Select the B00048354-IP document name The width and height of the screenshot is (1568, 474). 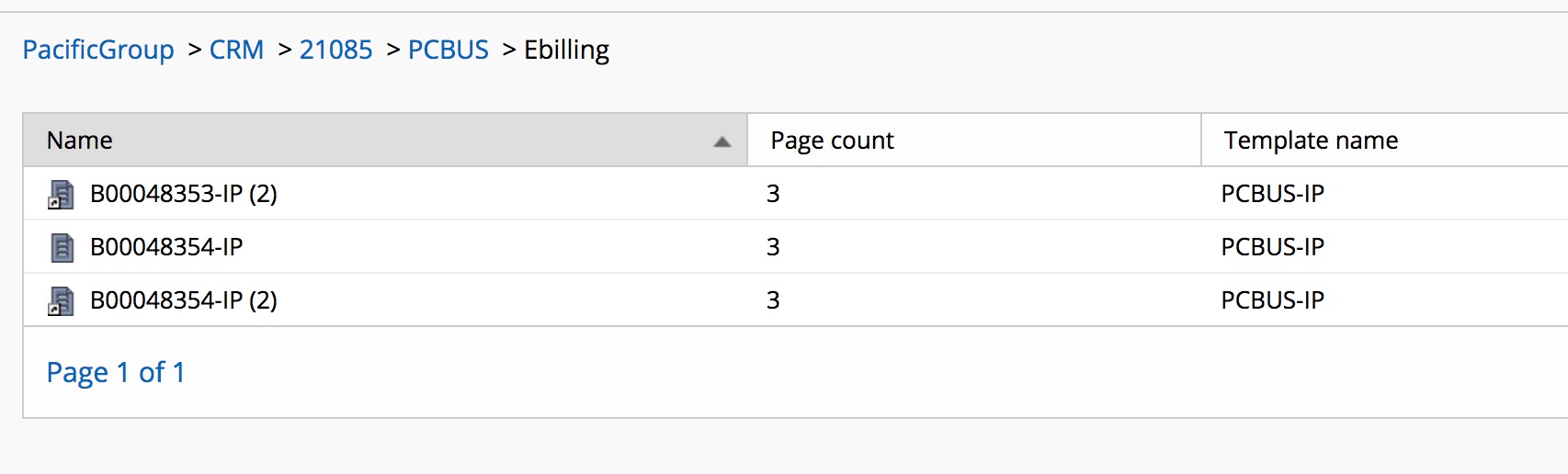(166, 247)
